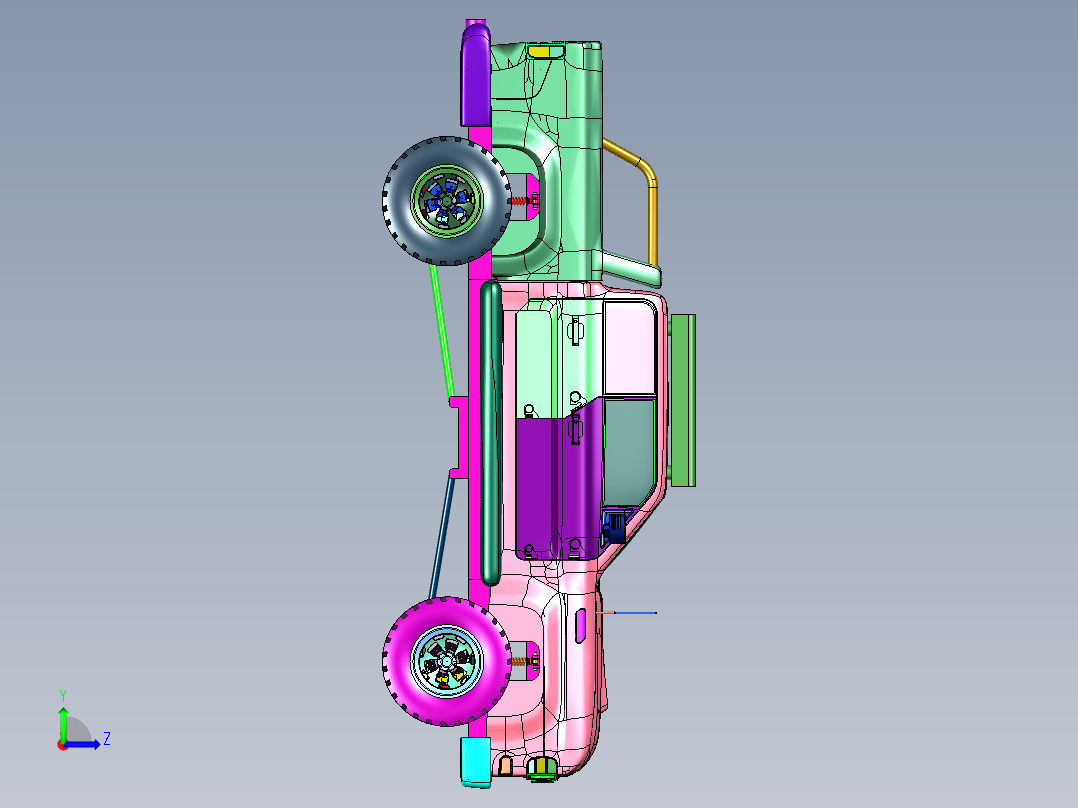
Task: Pick the green rim hub of the gray wheel
Action: tap(447, 201)
